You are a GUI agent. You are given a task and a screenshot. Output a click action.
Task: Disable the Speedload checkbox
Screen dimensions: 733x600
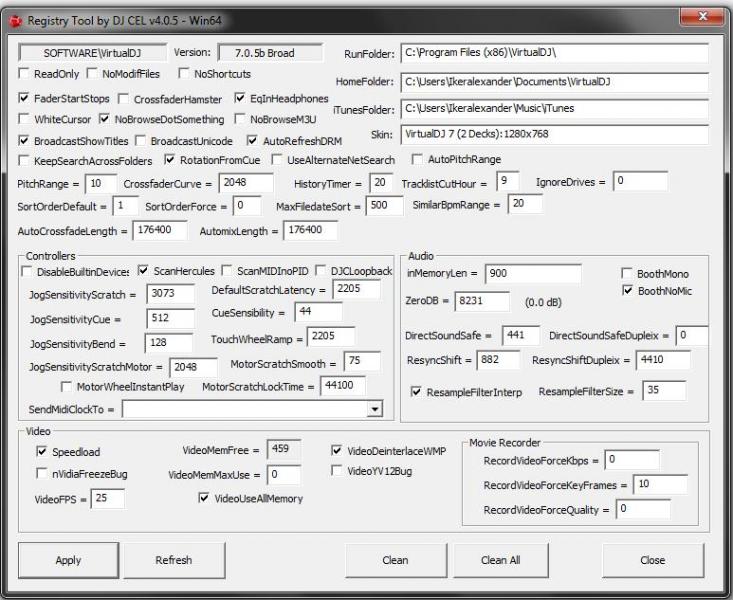tap(42, 451)
